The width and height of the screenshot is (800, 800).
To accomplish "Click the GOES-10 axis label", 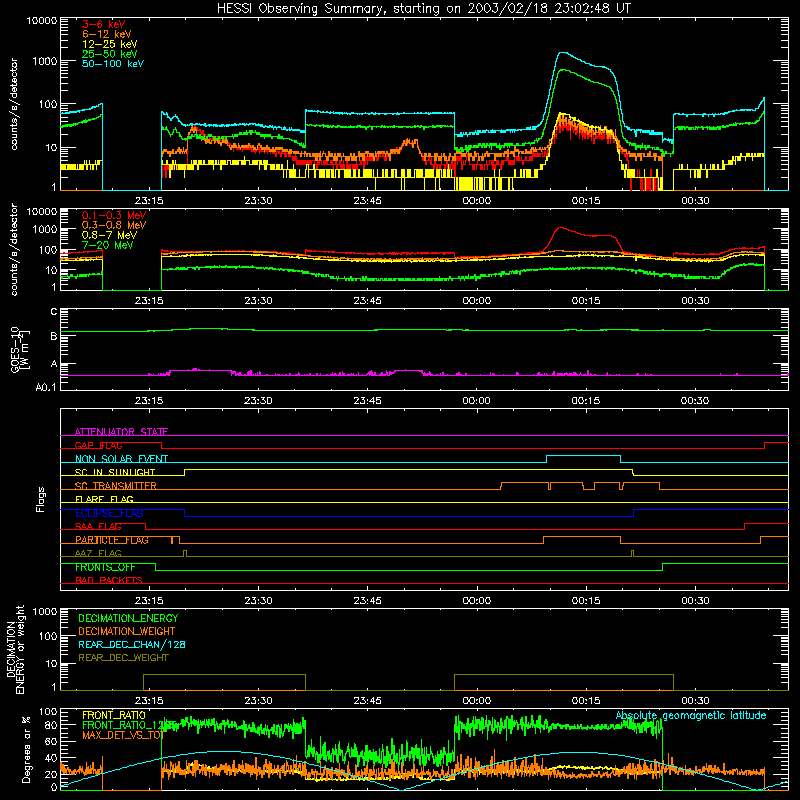I will click(20, 350).
